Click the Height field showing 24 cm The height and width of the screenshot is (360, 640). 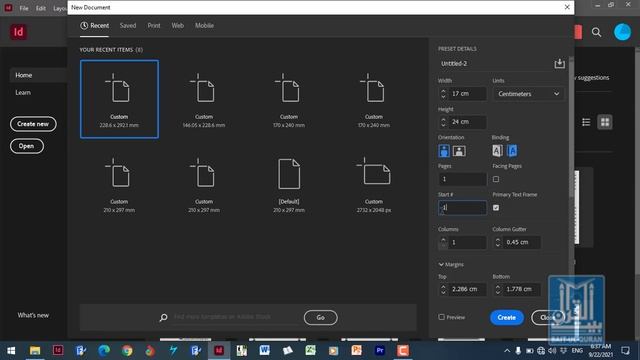point(467,122)
